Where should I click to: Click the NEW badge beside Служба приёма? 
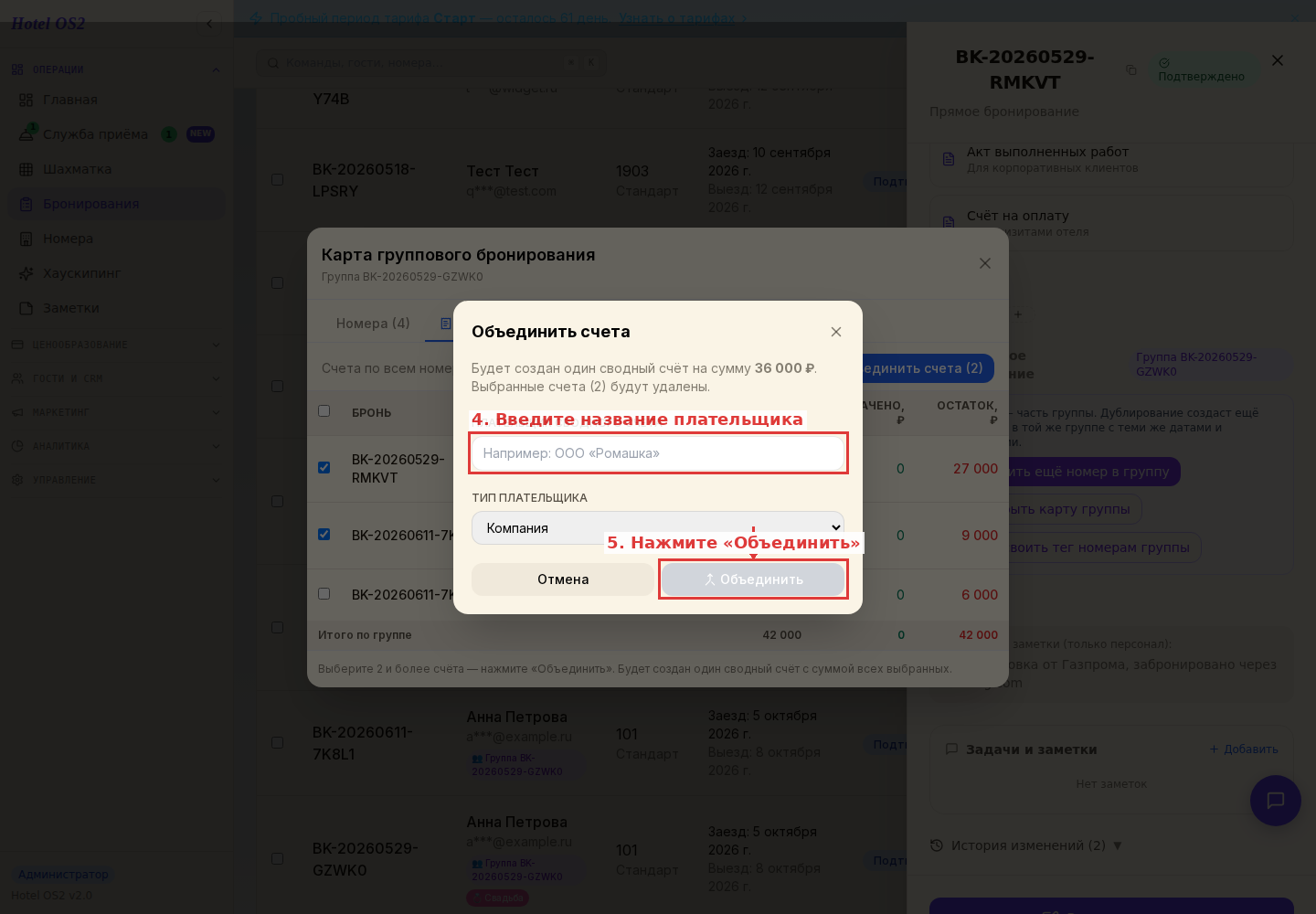pos(200,133)
